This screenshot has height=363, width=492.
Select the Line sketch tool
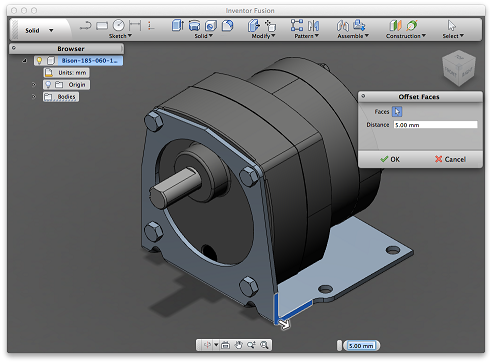pos(85,26)
